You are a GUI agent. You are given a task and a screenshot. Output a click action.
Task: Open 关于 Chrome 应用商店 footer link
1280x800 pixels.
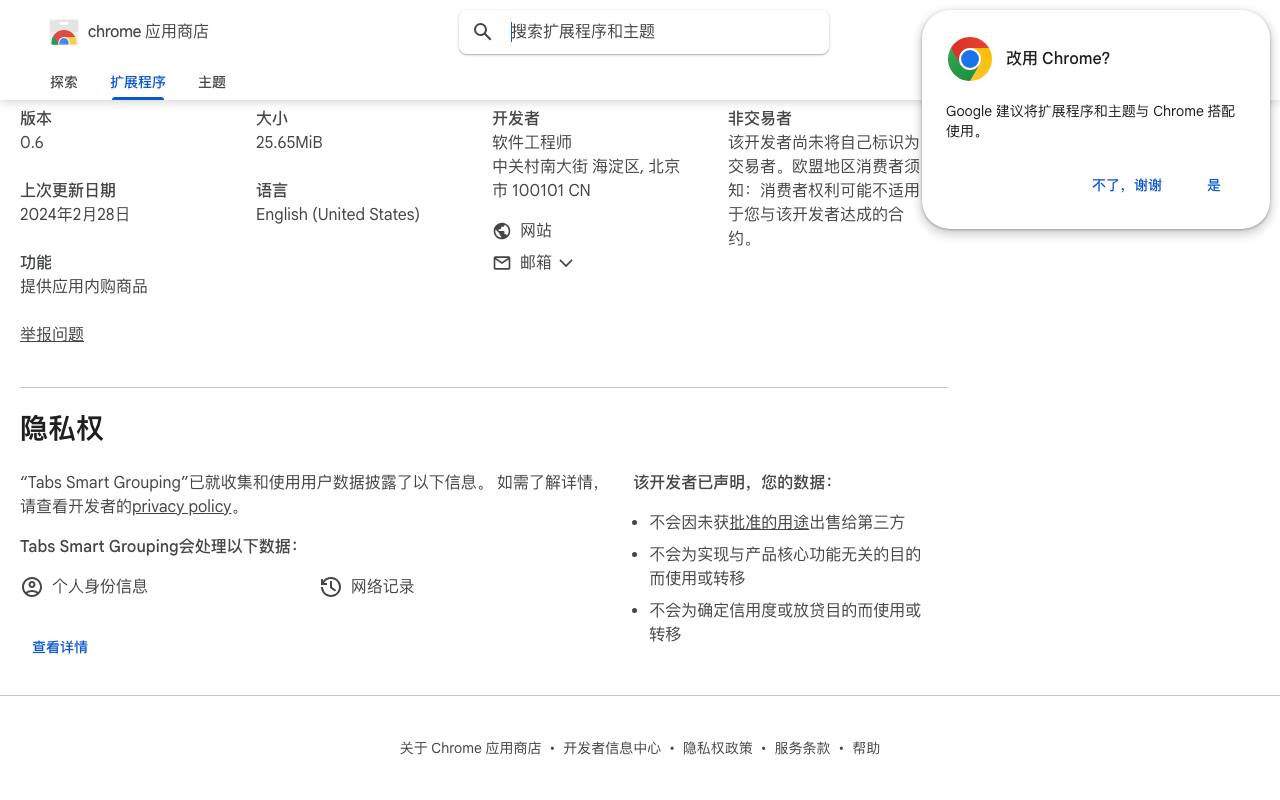tap(471, 748)
